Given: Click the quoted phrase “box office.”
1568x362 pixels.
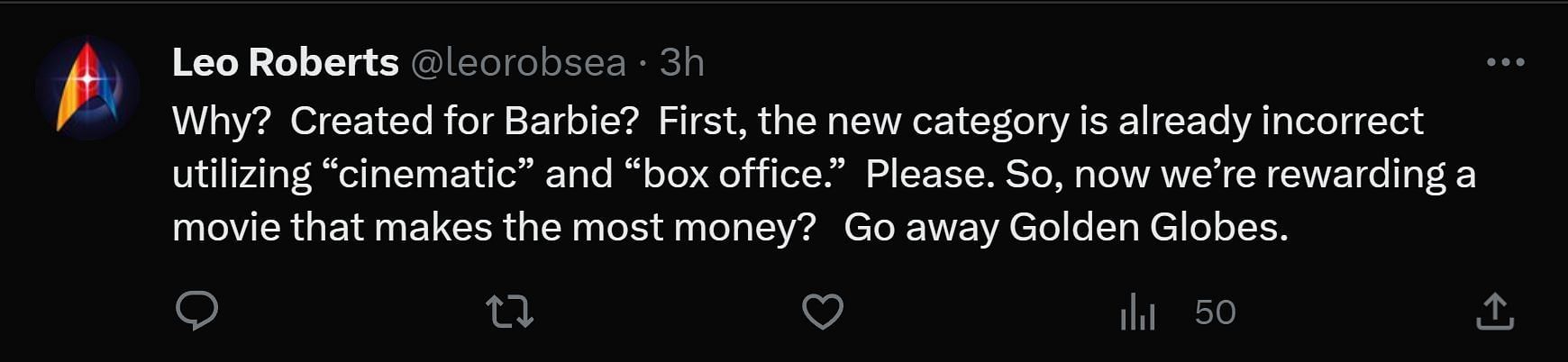Looking at the screenshot, I should click(737, 174).
